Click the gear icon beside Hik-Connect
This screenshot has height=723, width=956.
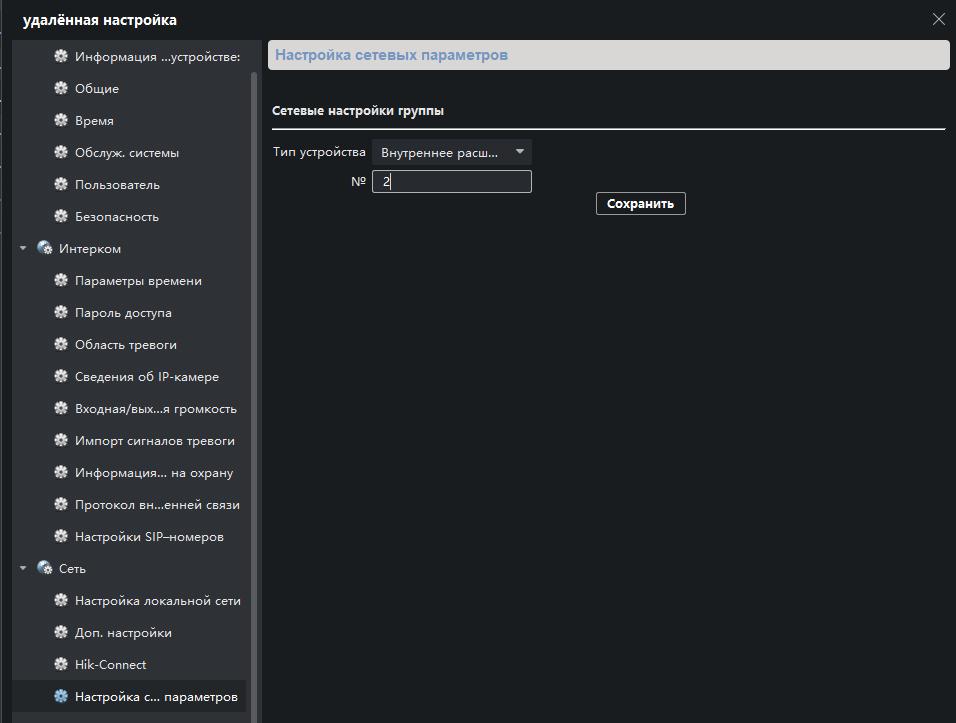click(61, 665)
